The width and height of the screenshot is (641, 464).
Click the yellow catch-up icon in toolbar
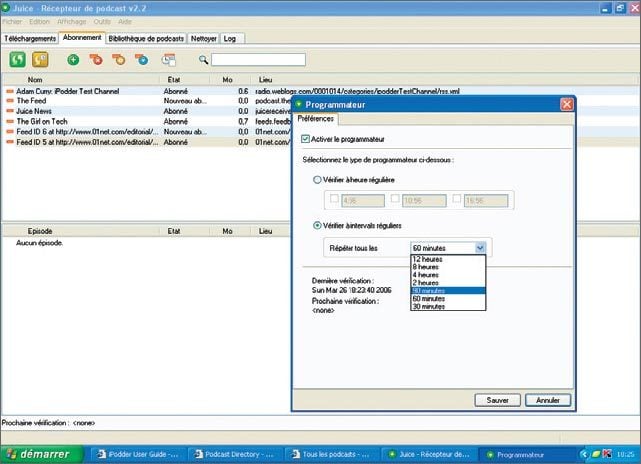pyautogui.click(x=38, y=60)
